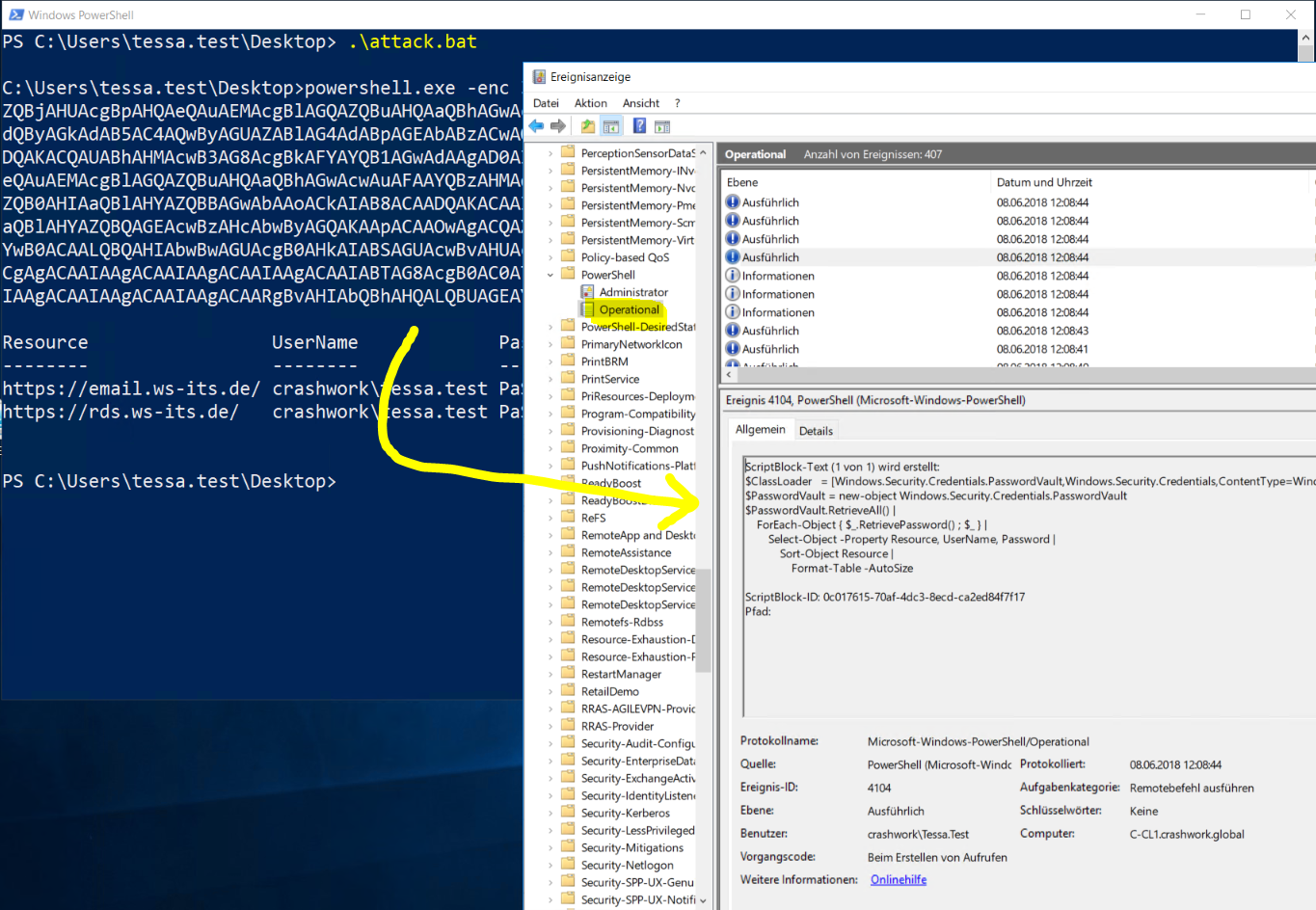This screenshot has height=910, width=1316.
Task: Expand the PersistentMemory-INv tree node
Action: (551, 171)
